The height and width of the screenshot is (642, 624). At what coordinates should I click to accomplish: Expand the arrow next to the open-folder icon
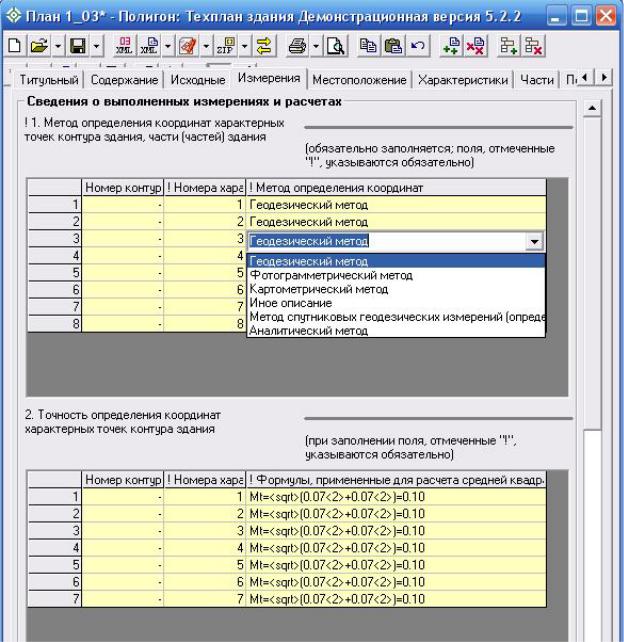point(58,45)
